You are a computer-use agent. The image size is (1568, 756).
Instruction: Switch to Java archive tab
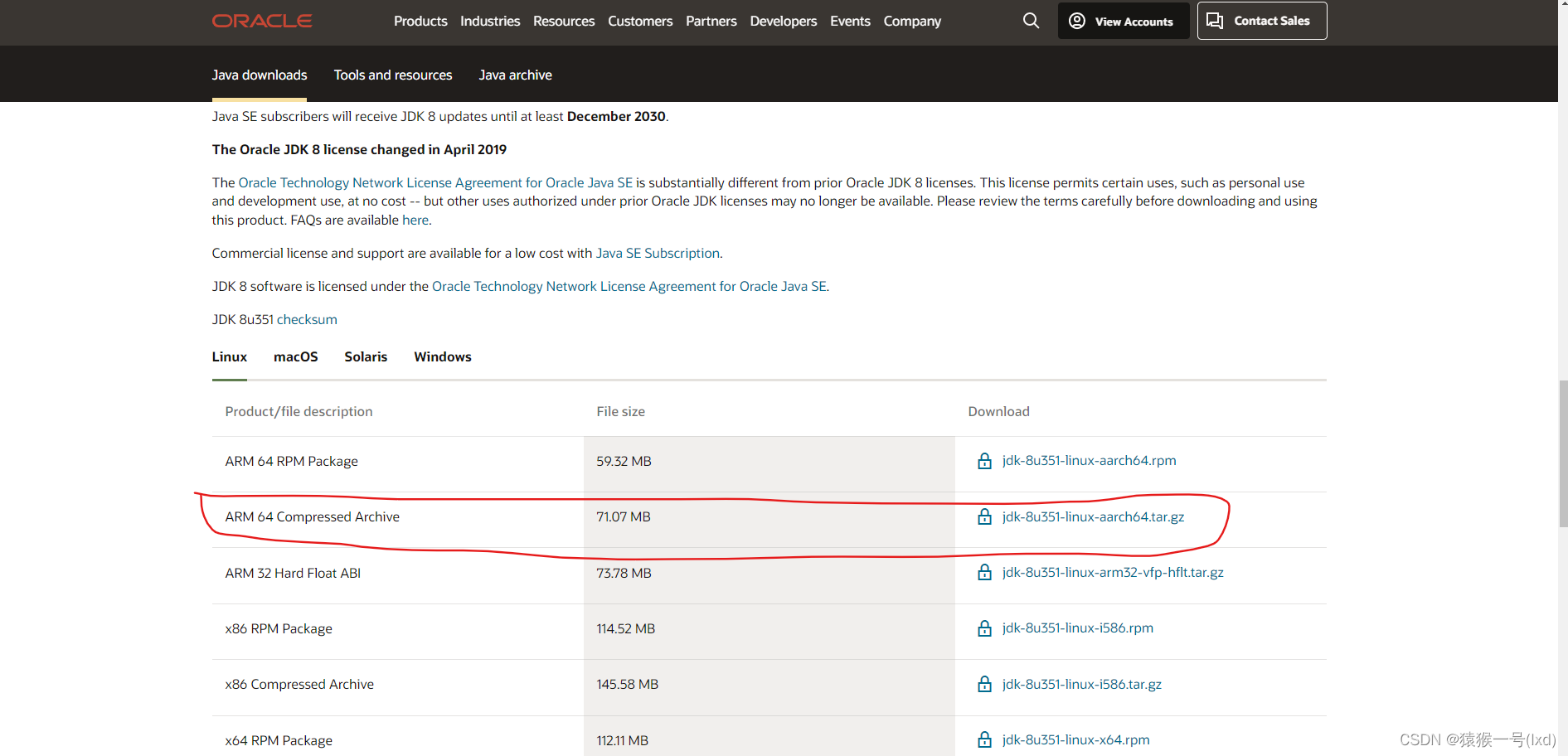[515, 75]
